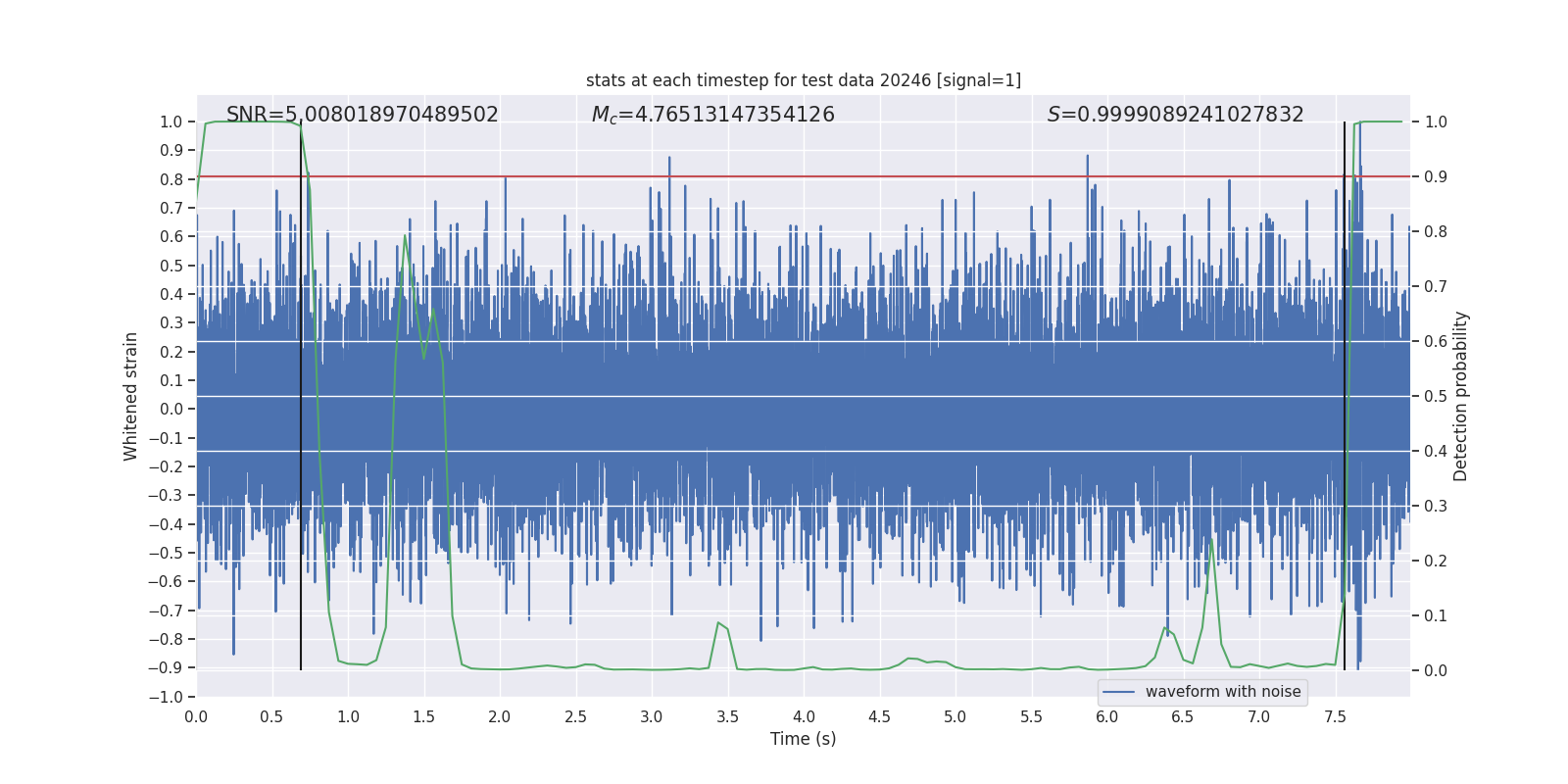This screenshot has height=784, width=1568.
Task: Select the 3.5 tick label on the Time axis
Action: tap(728, 716)
